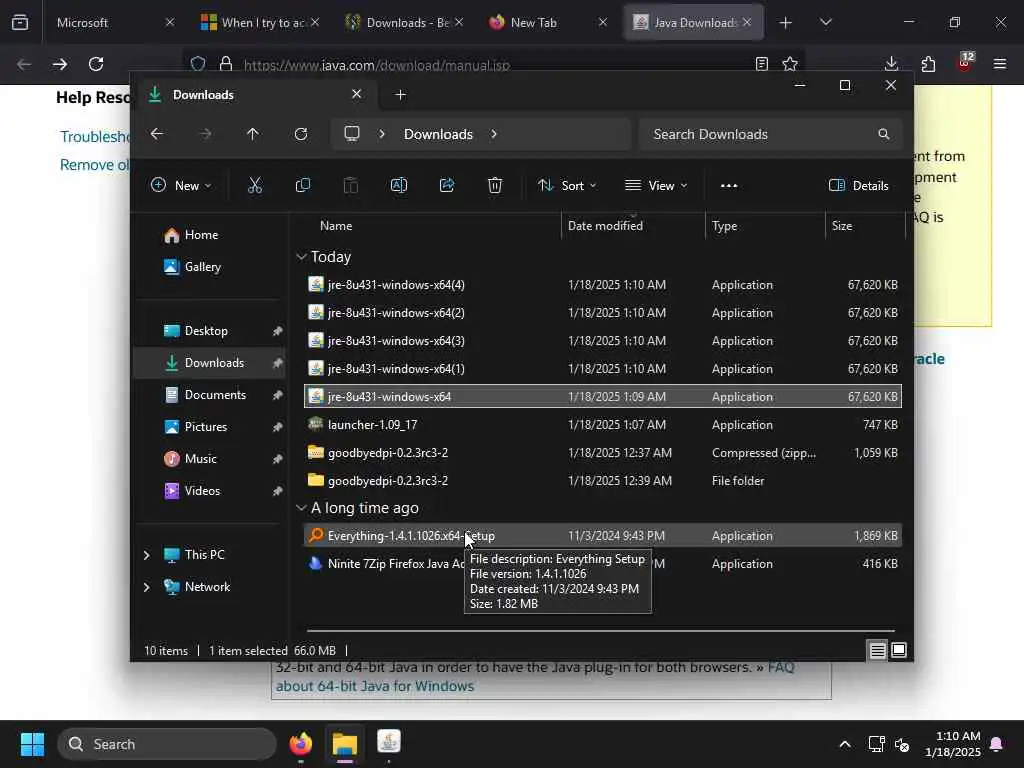The image size is (1024, 768).
Task: Switch to Microsoft browser tab
Action: click(x=112, y=22)
